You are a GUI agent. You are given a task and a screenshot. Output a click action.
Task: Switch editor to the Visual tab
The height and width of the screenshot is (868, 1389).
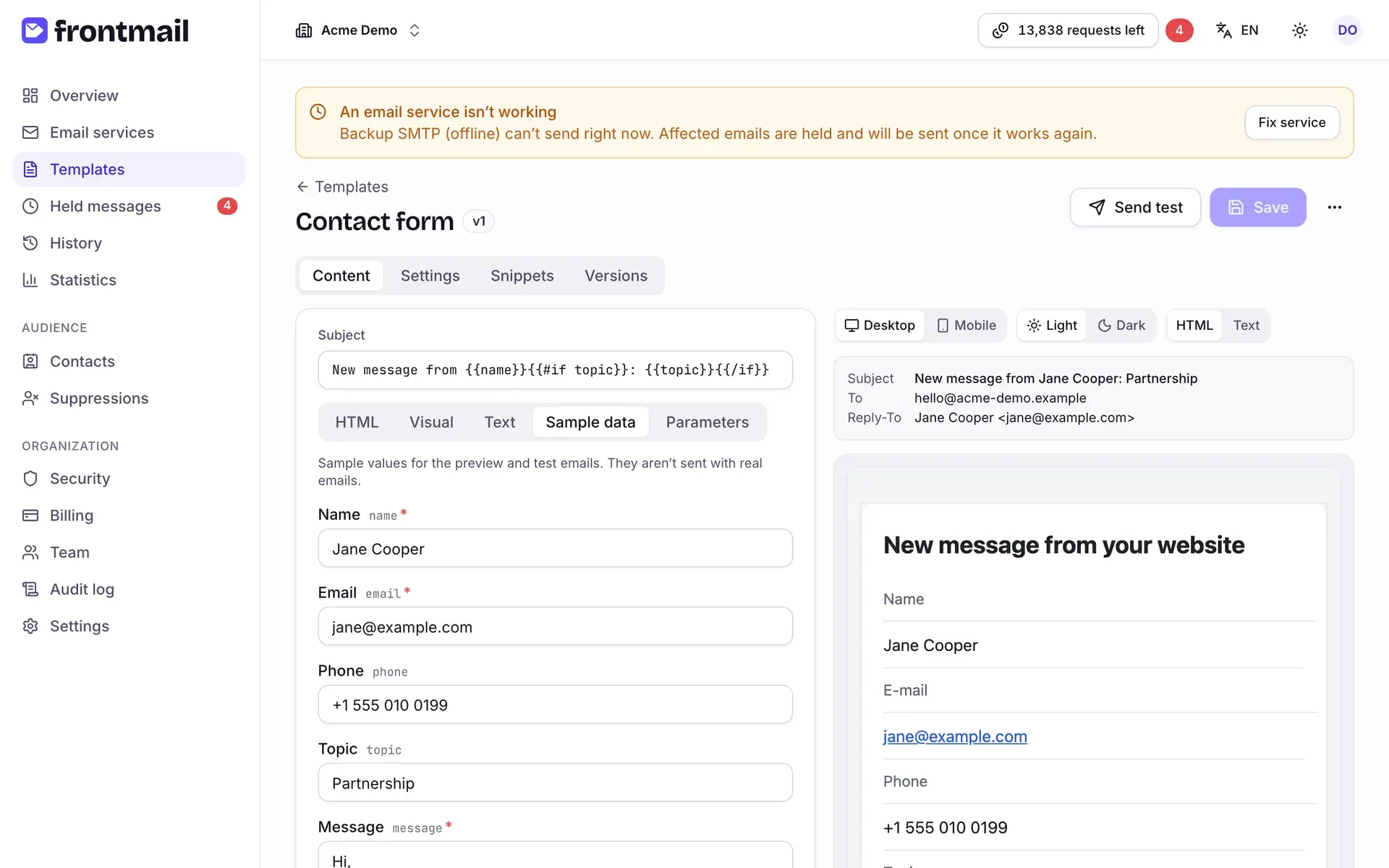pos(431,422)
